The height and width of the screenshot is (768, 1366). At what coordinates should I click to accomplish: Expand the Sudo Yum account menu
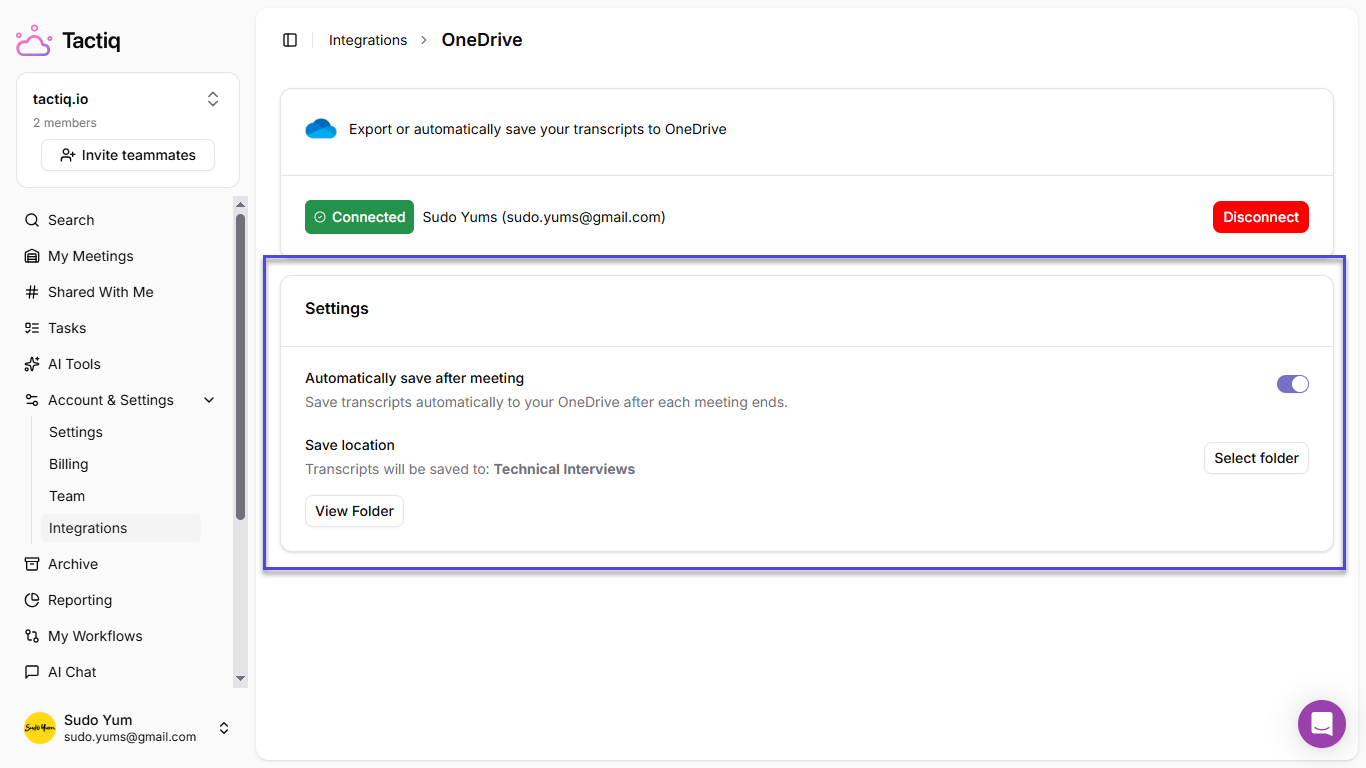click(x=224, y=727)
